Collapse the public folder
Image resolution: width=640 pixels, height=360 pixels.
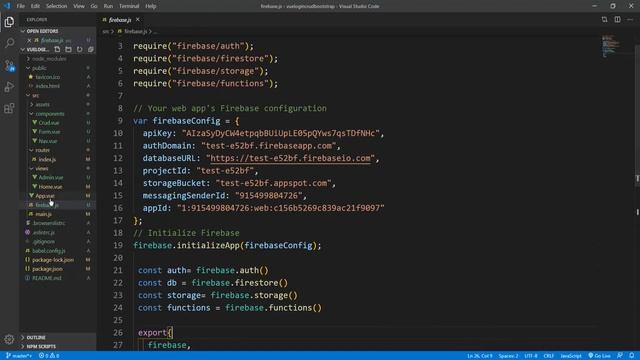pos(39,68)
